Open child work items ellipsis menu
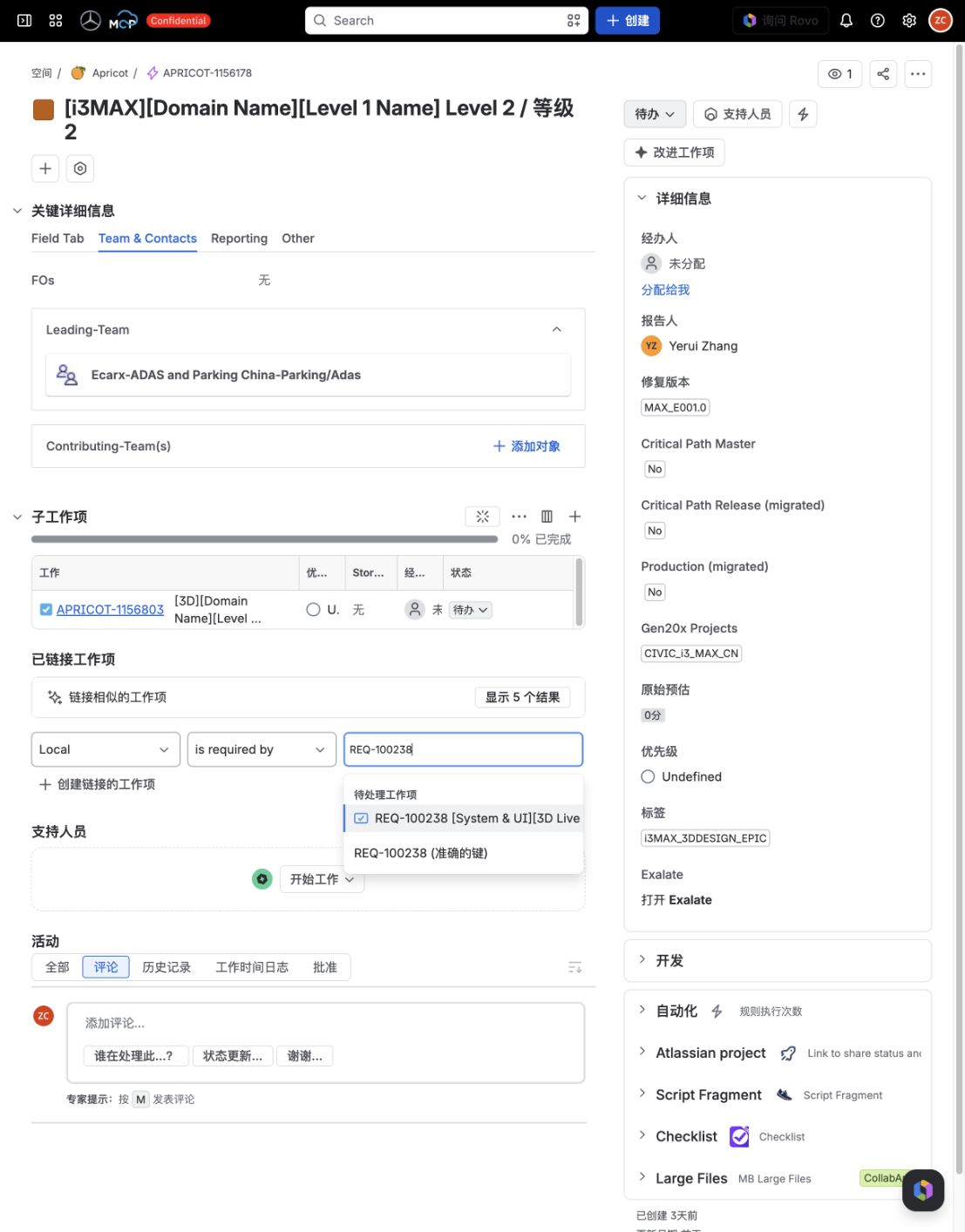Screen dimensions: 965x1232 [519, 517]
